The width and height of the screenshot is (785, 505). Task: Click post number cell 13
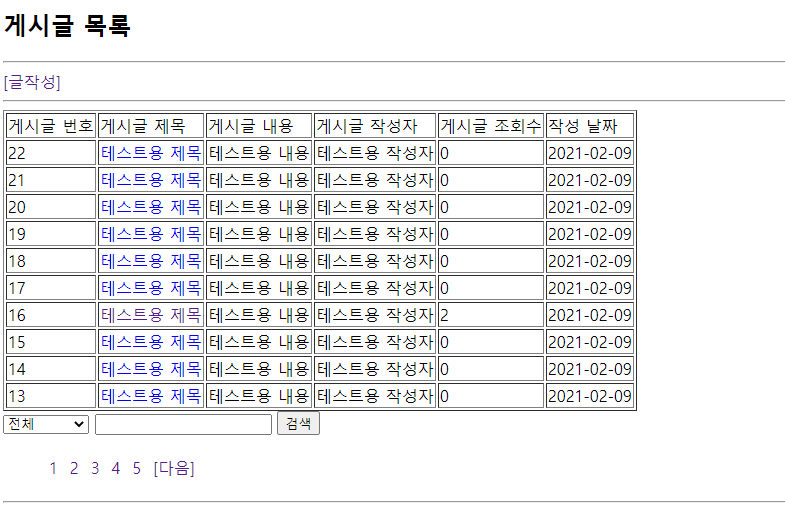pyautogui.click(x=51, y=396)
